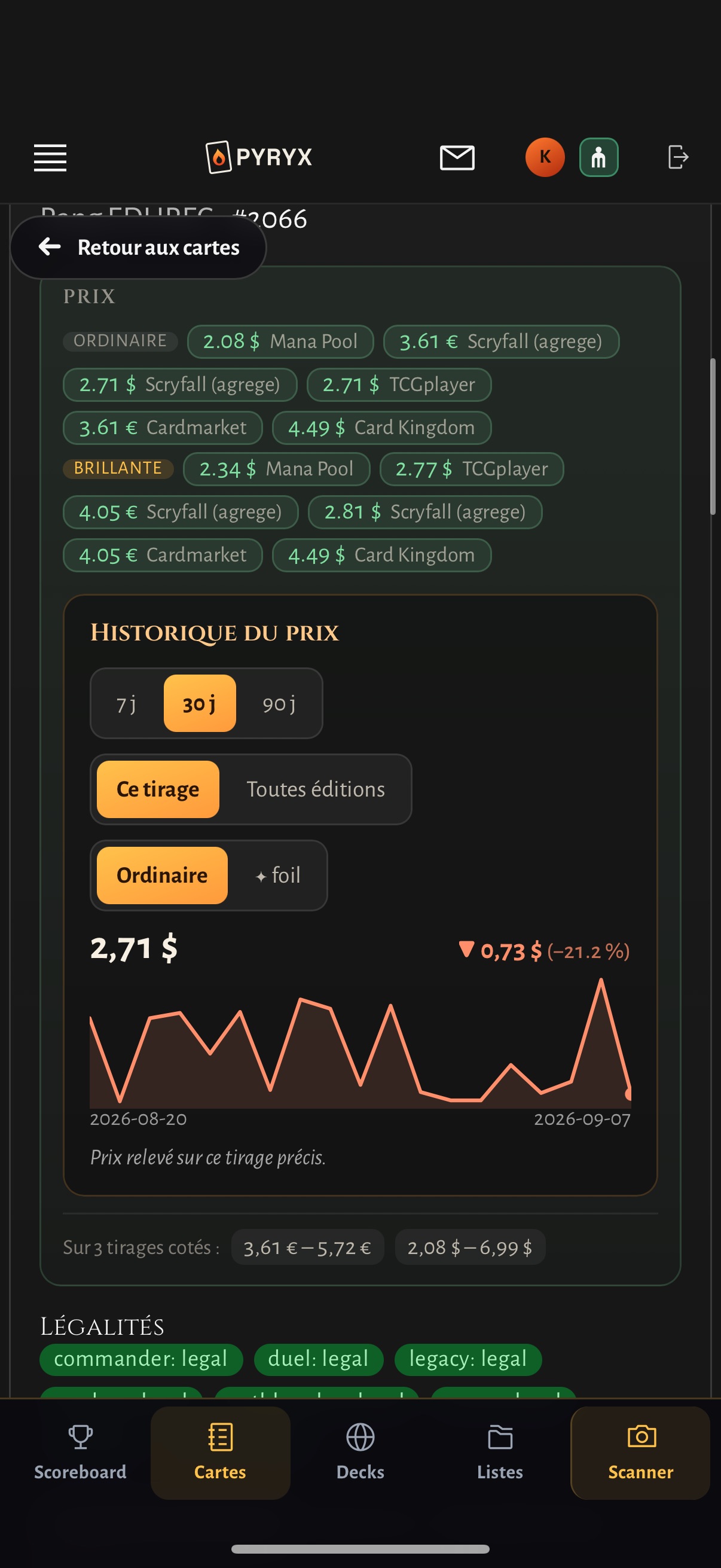721x1568 pixels.
Task: Open the mail inbox envelope icon
Action: click(457, 158)
